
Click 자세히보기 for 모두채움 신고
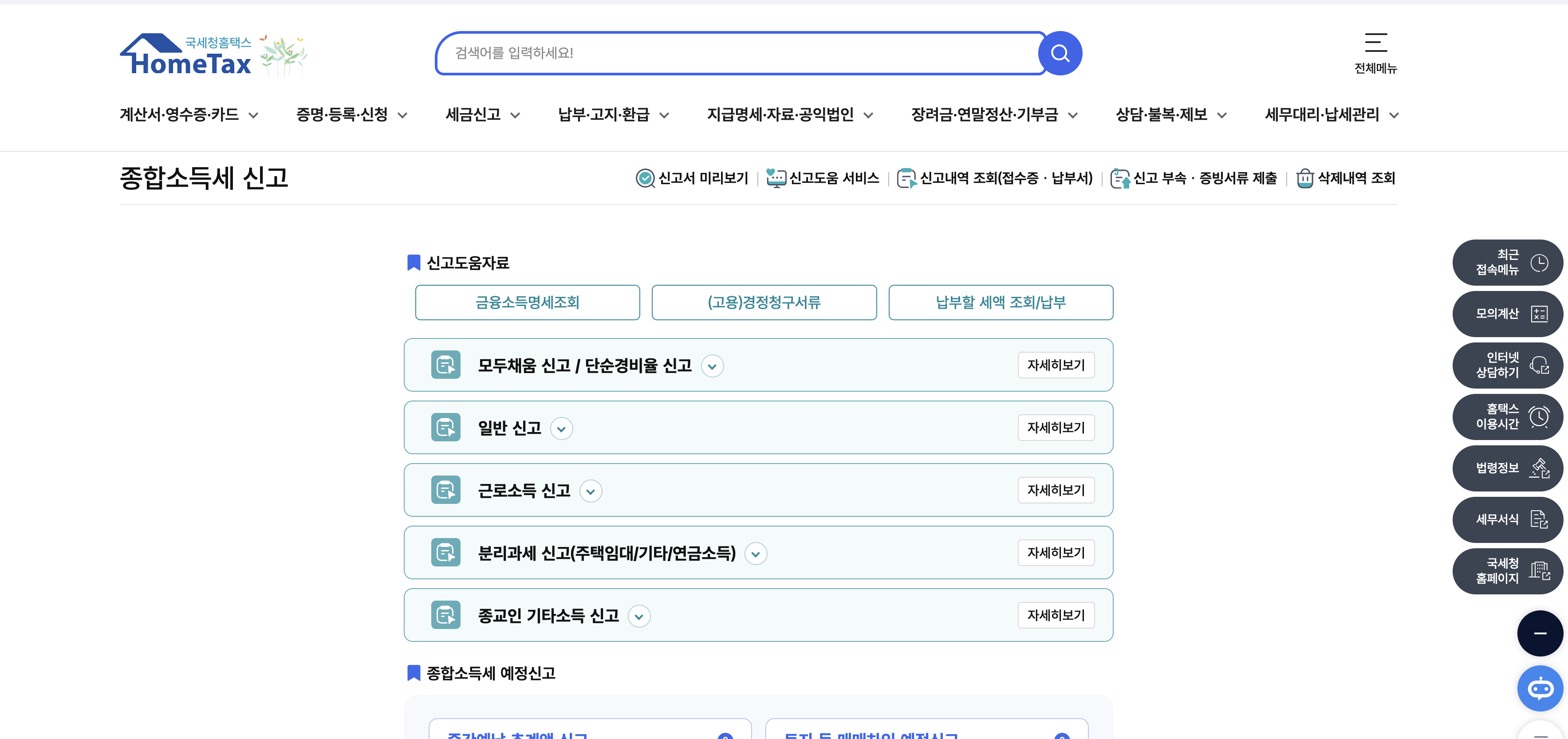pos(1056,365)
